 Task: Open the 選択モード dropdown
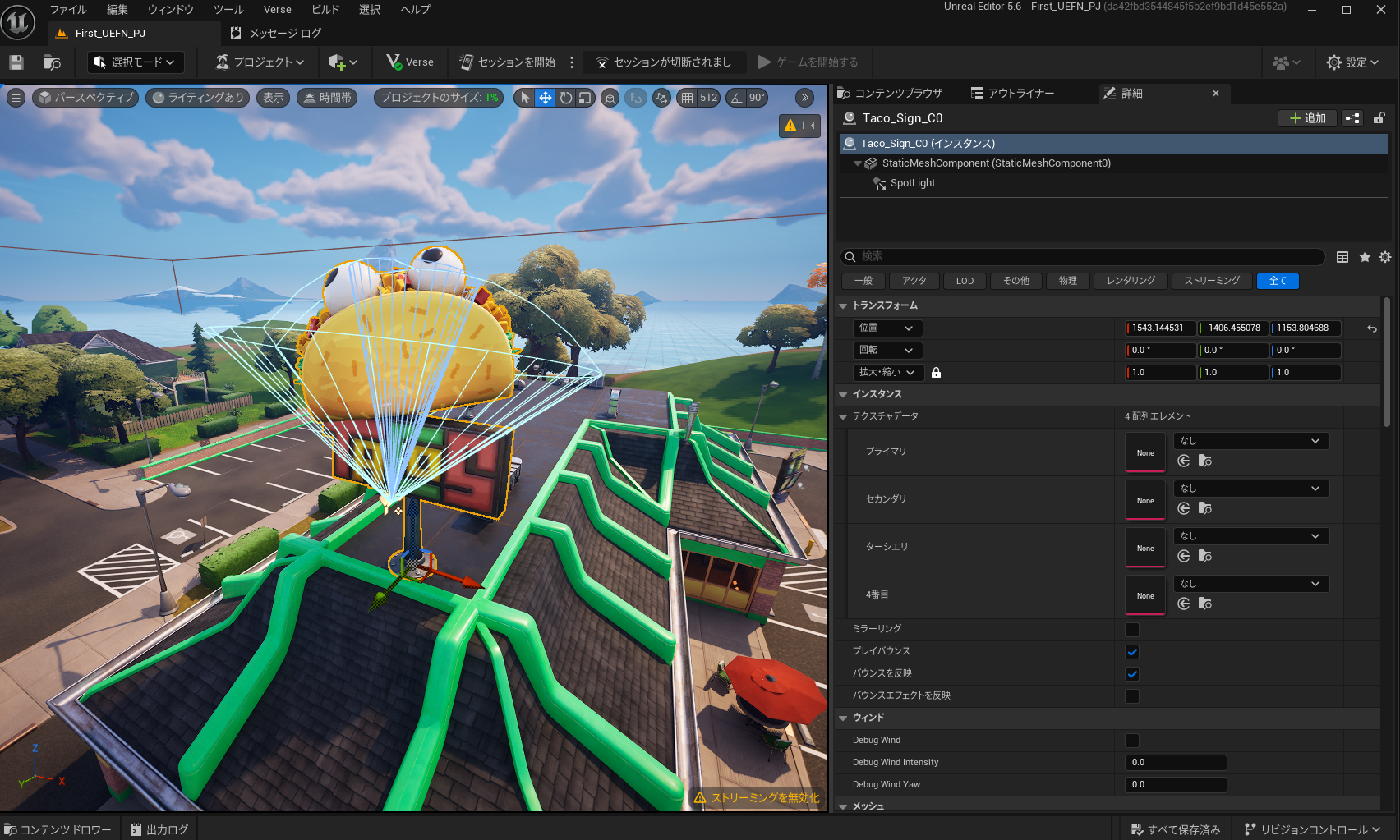[x=136, y=62]
